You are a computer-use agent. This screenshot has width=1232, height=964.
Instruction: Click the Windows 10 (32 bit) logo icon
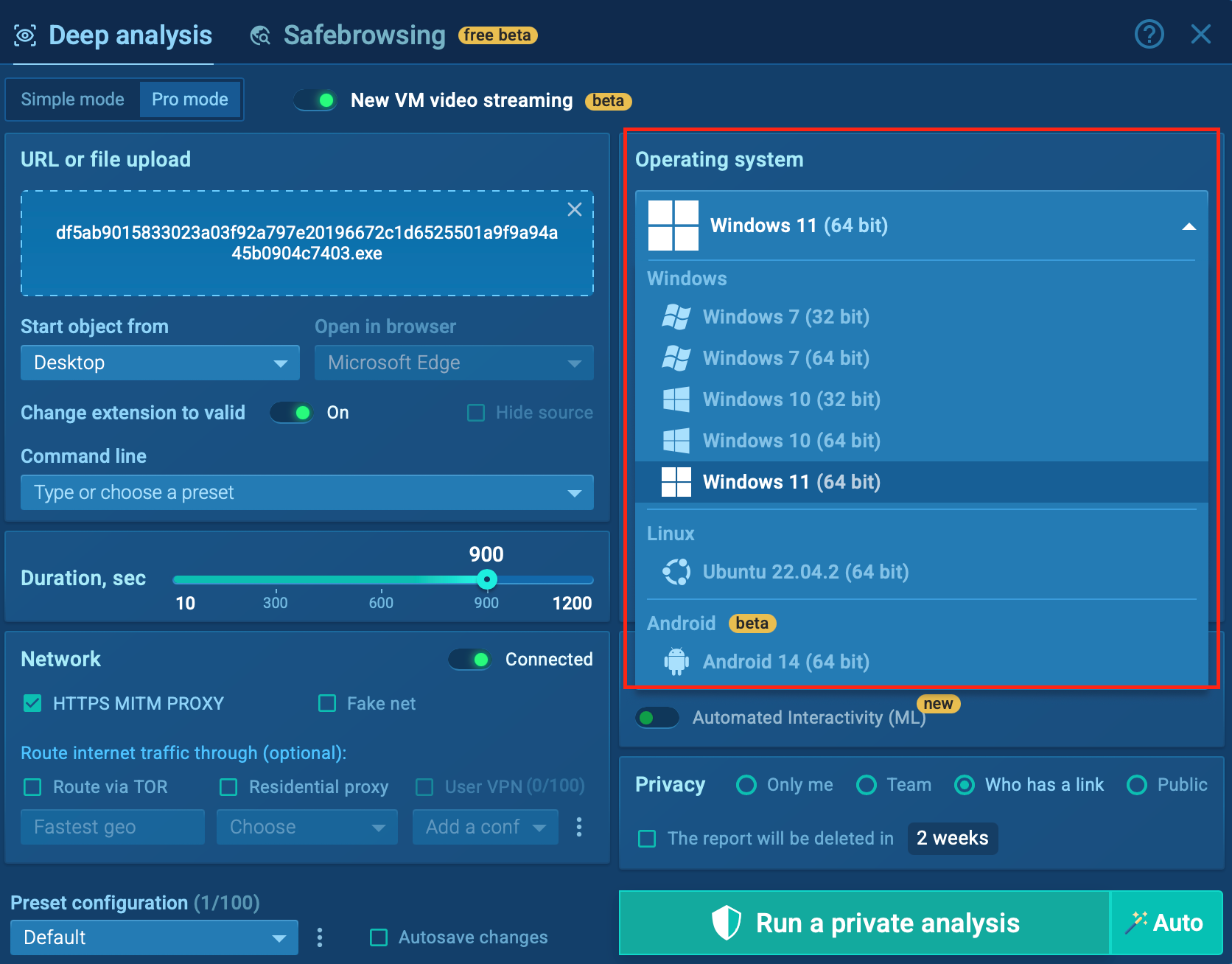(x=676, y=399)
